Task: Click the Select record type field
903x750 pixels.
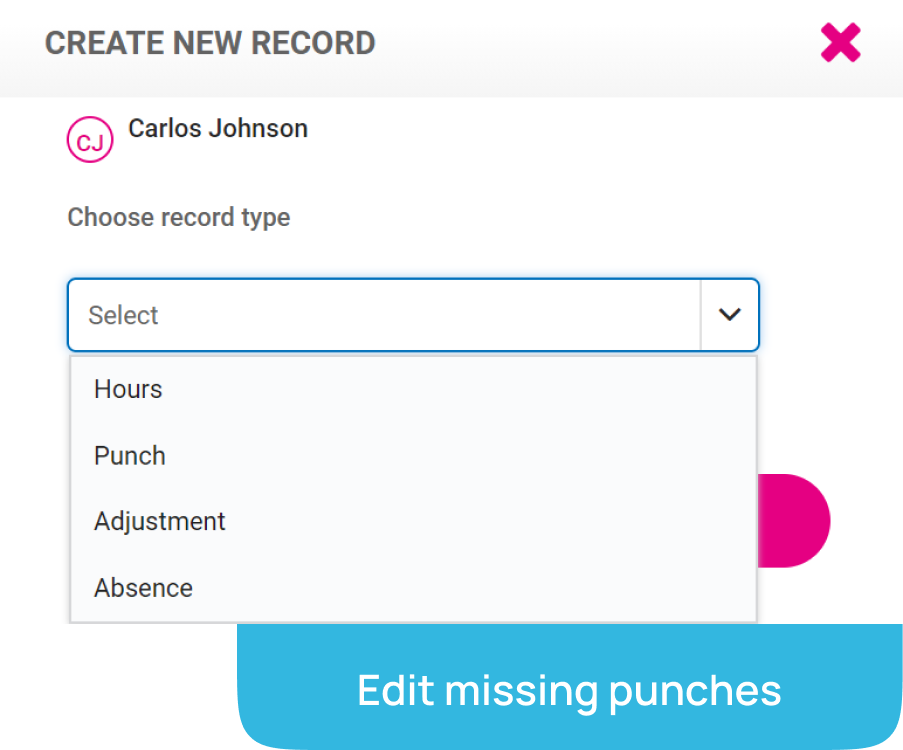Action: (x=413, y=315)
